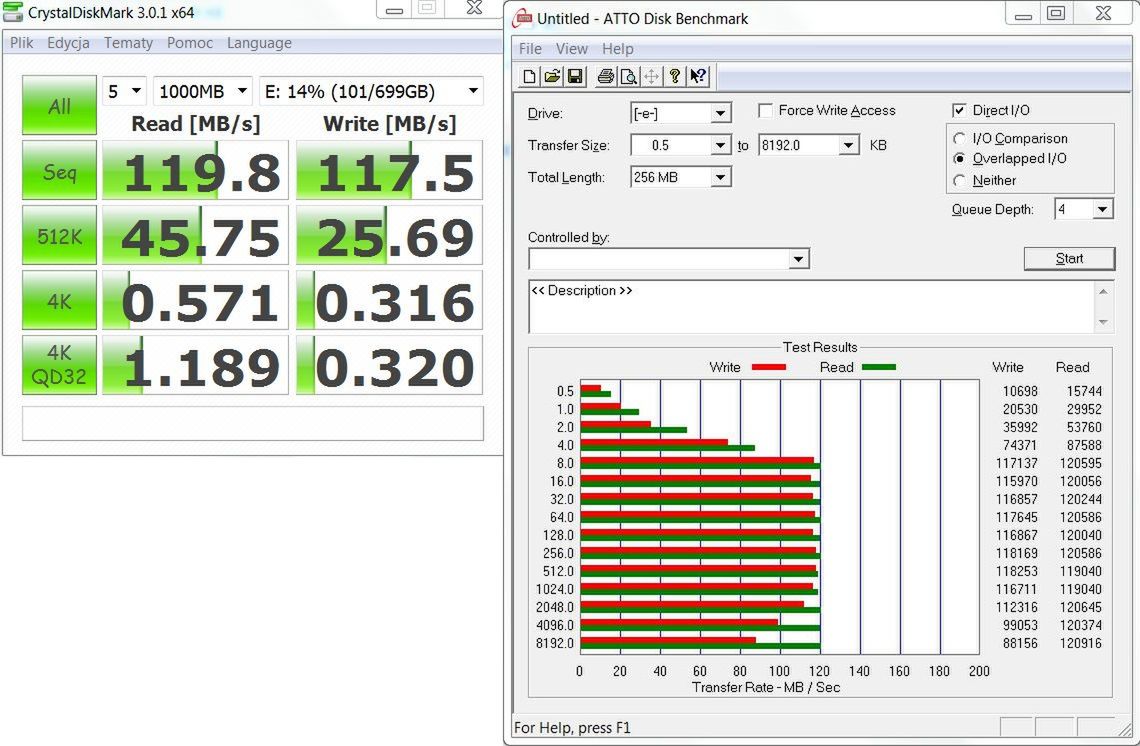1140x746 pixels.
Task: Click the CrystalDiskMark title bar app icon
Action: (x=13, y=12)
